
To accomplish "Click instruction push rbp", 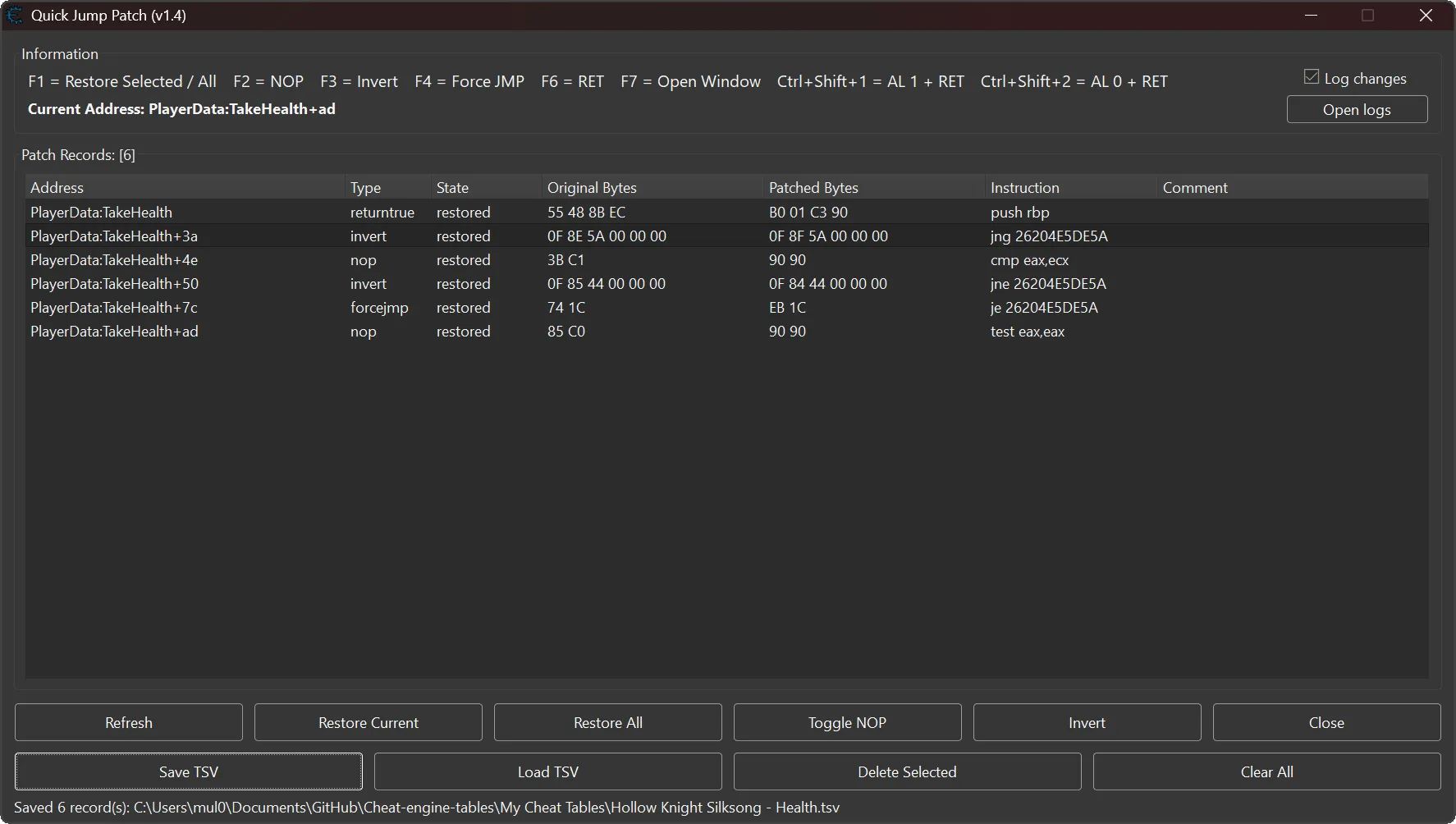I will pyautogui.click(x=1020, y=213).
